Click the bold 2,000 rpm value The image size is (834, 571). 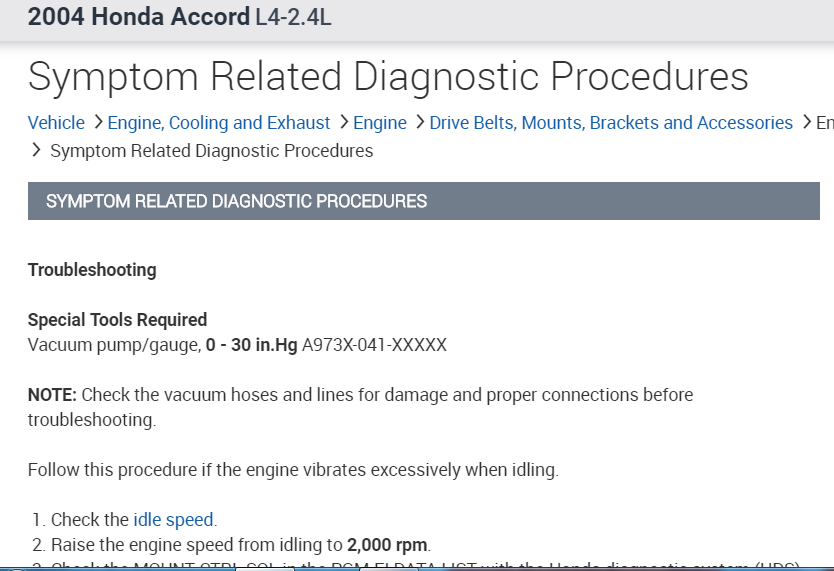(x=387, y=545)
